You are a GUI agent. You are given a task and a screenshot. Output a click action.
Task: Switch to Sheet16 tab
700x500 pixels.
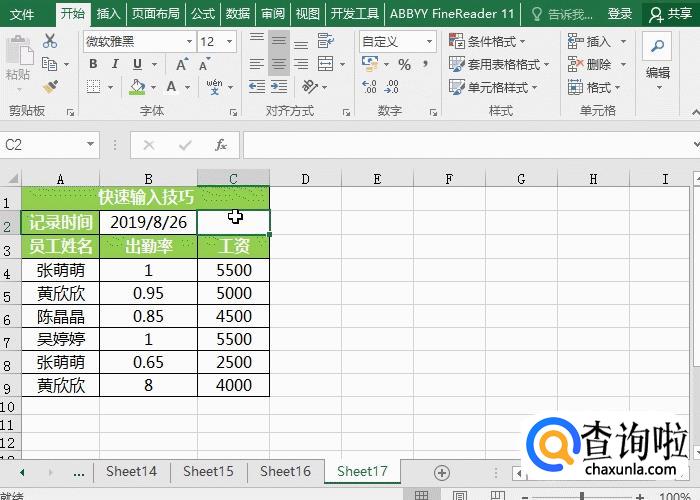285,471
